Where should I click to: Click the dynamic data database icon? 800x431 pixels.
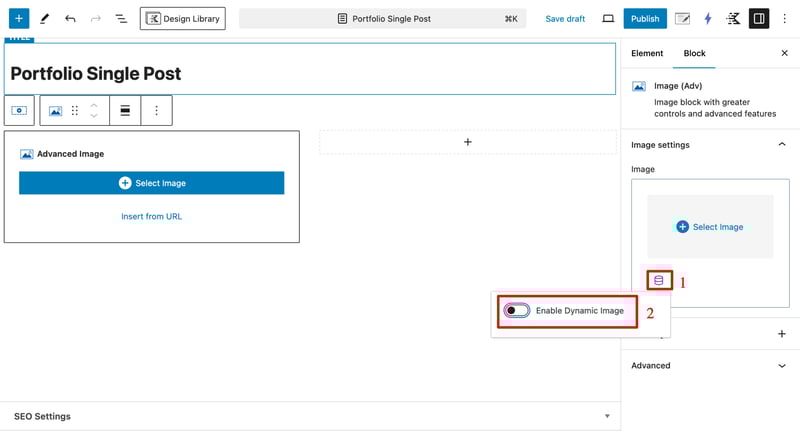(658, 281)
